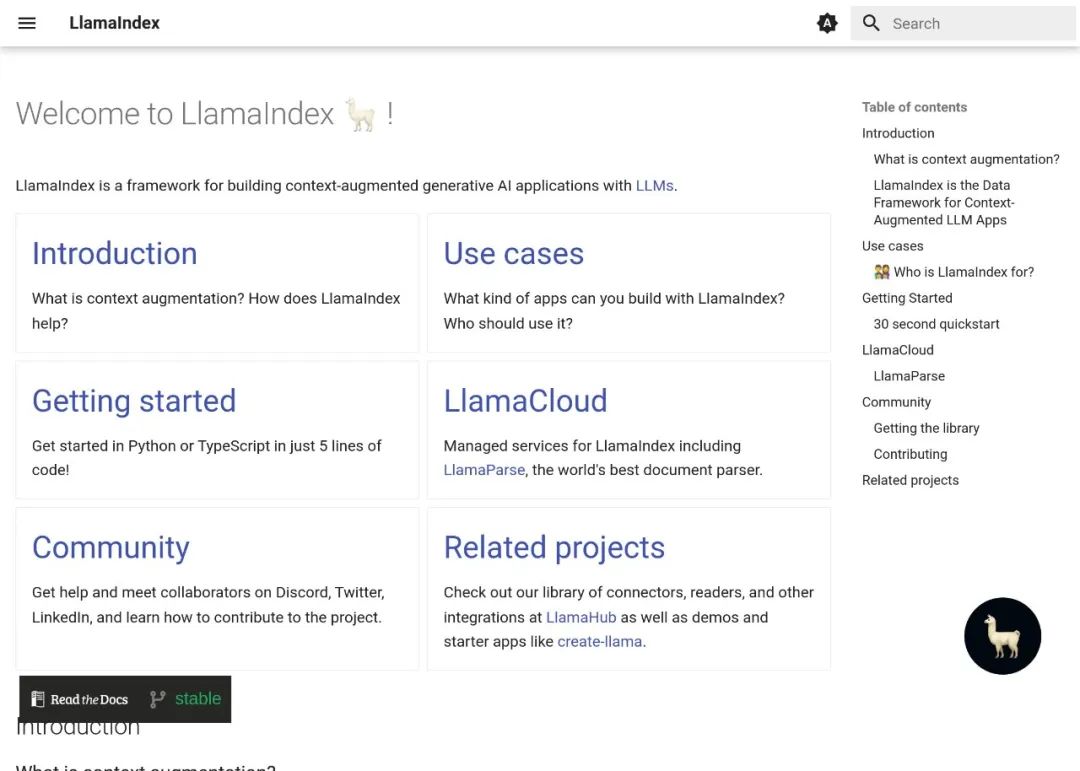Viewport: 1080px width, 771px height.
Task: Select LlamaParse in table of contents
Action: (908, 376)
